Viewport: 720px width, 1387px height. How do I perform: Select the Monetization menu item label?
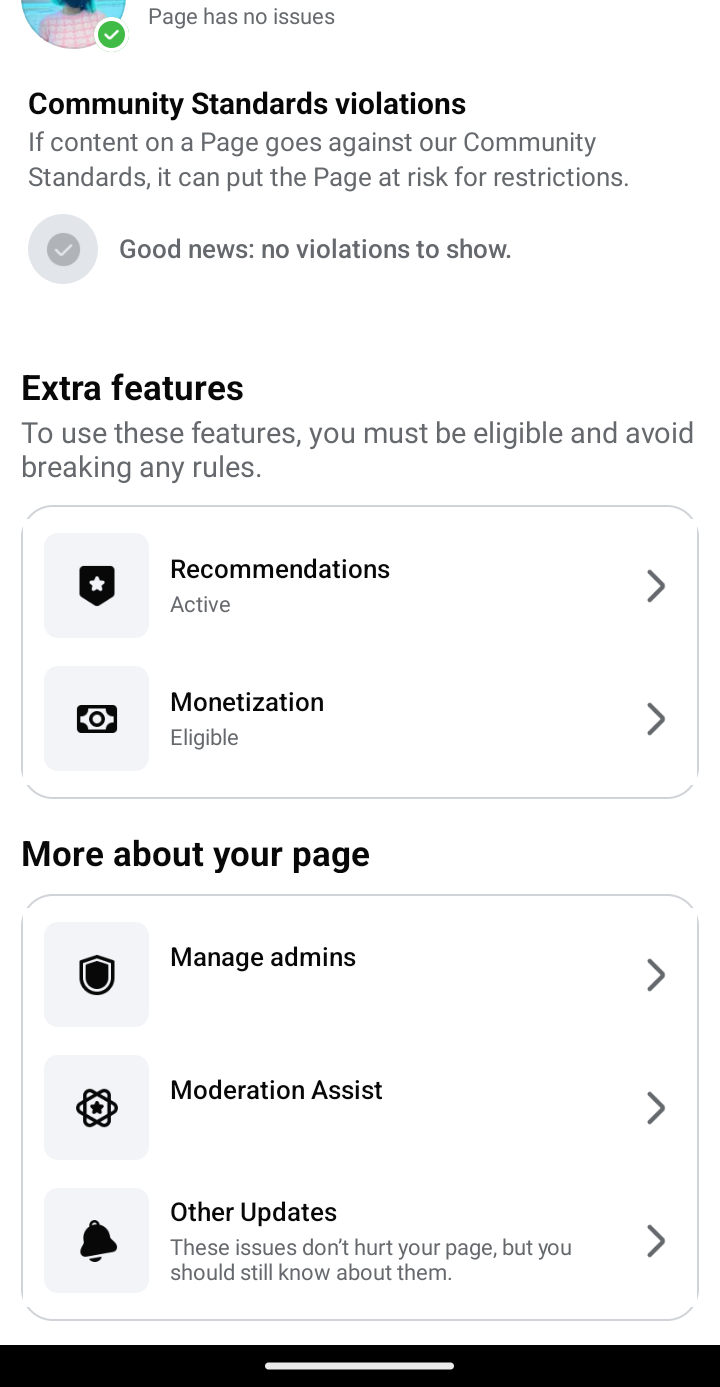(x=247, y=702)
